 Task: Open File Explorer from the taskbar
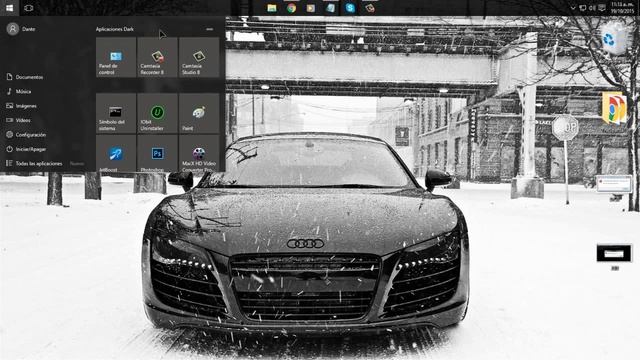pyautogui.click(x=271, y=8)
